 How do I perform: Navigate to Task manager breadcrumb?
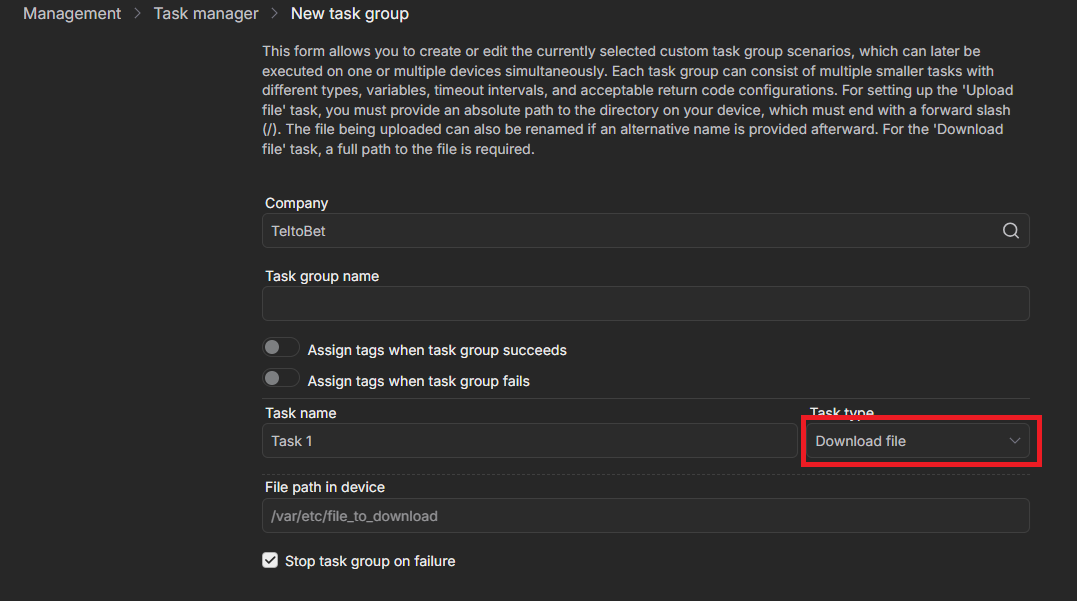[x=206, y=14]
